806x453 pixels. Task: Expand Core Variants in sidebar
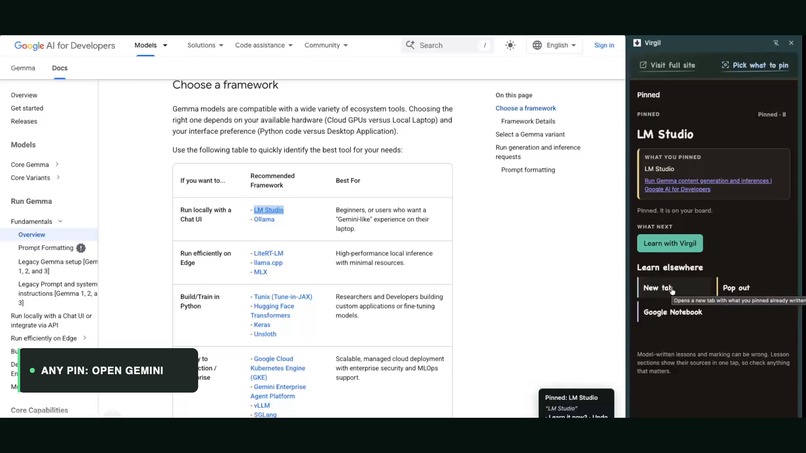point(58,177)
